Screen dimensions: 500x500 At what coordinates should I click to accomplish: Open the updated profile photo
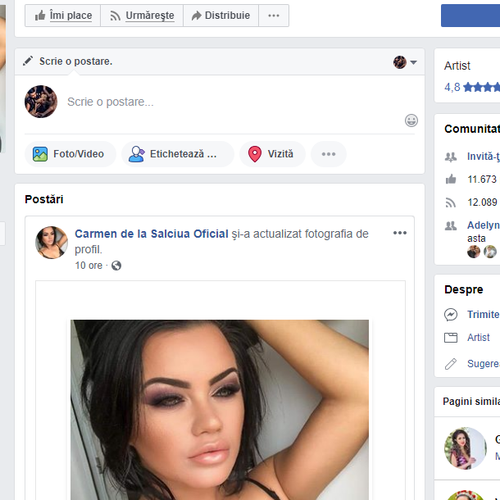click(220, 410)
